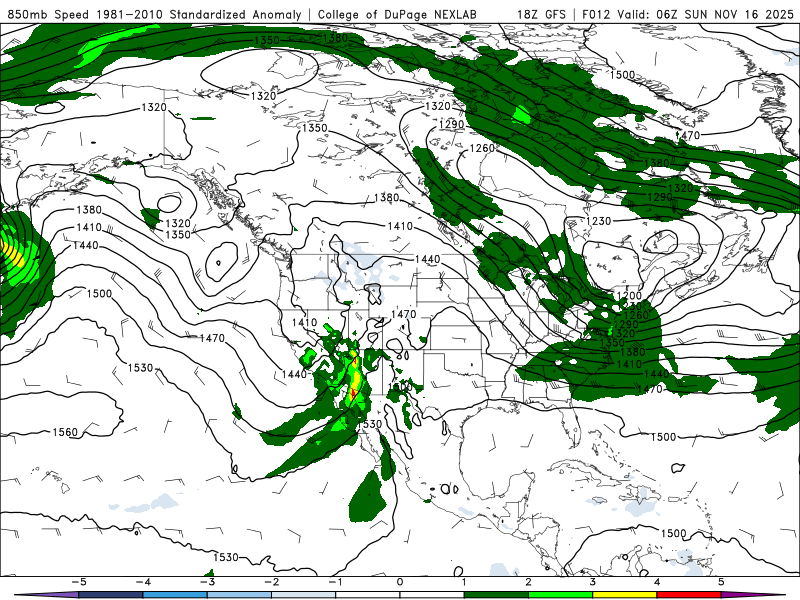Click the '4' colorbar label

(657, 582)
